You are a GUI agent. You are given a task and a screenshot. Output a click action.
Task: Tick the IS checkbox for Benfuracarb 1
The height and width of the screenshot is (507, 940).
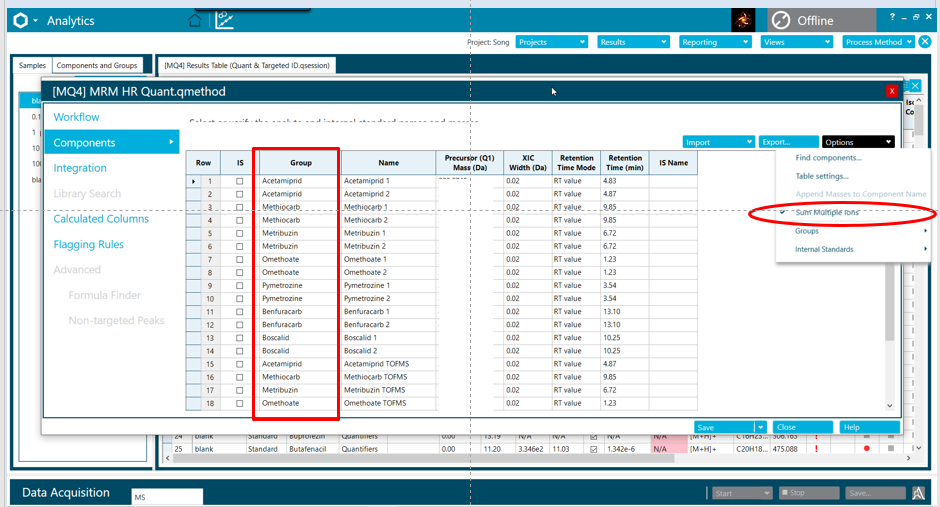click(240, 312)
